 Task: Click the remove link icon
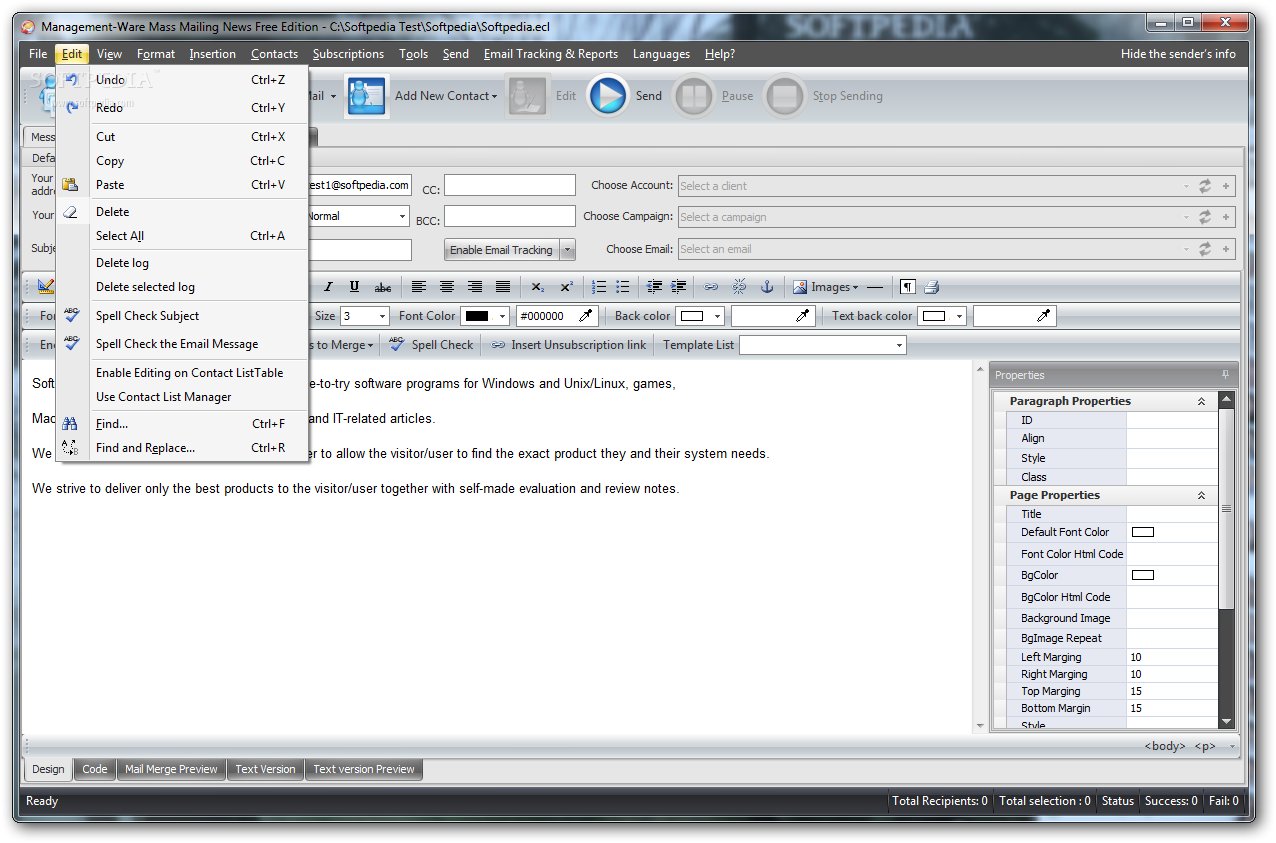[x=739, y=287]
